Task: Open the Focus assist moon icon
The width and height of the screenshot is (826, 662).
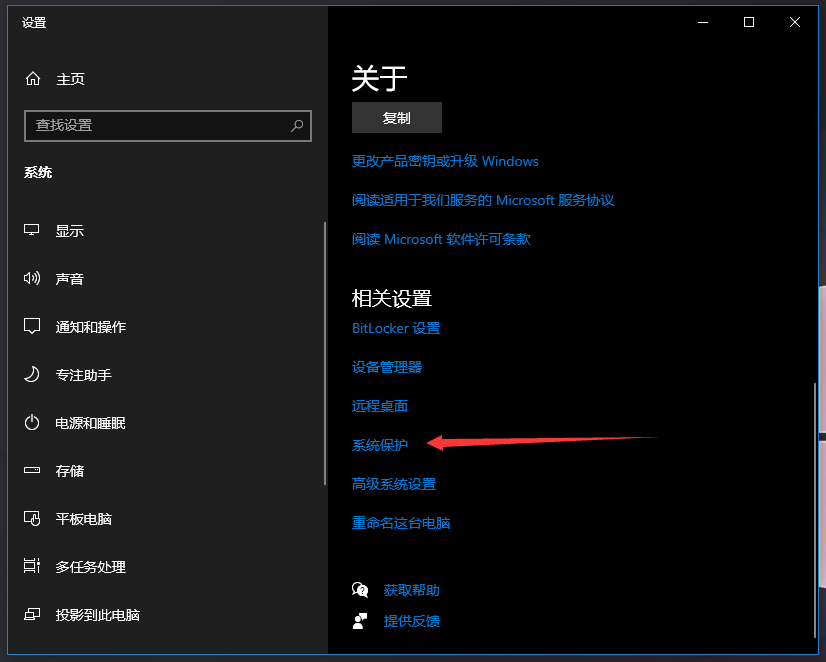Action: tap(32, 375)
